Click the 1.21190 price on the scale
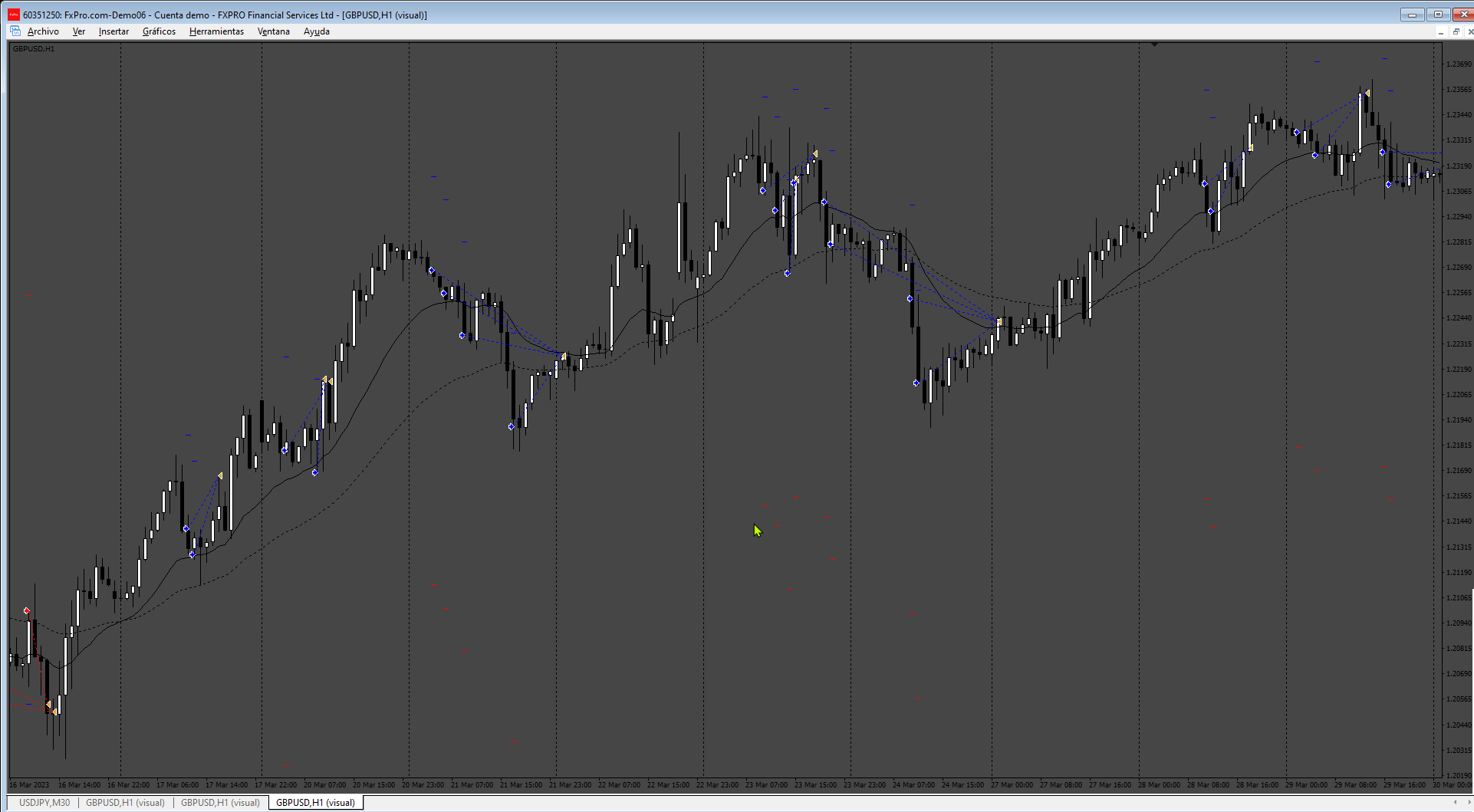This screenshot has width=1474, height=812. (1459, 573)
